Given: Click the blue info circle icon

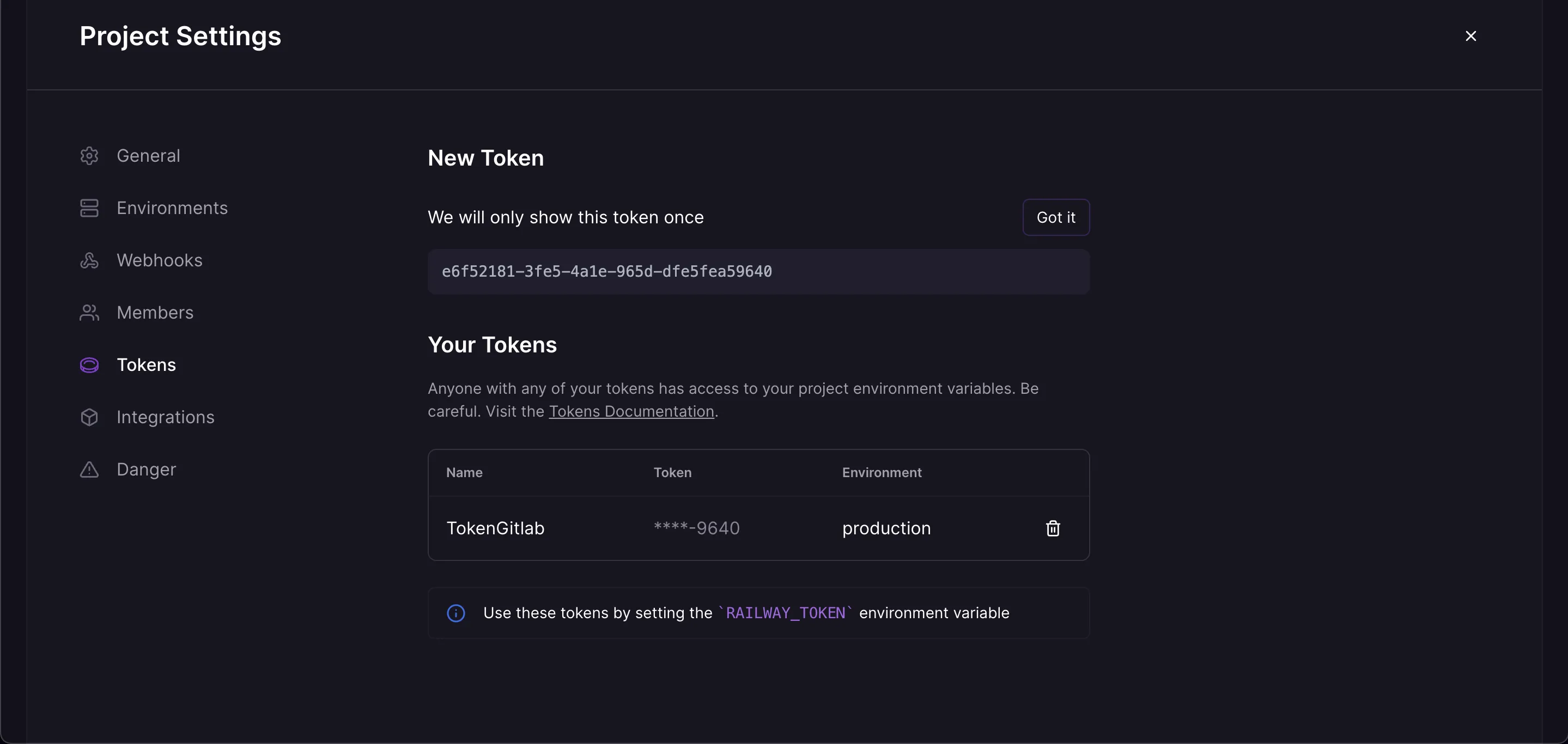Looking at the screenshot, I should pos(456,613).
